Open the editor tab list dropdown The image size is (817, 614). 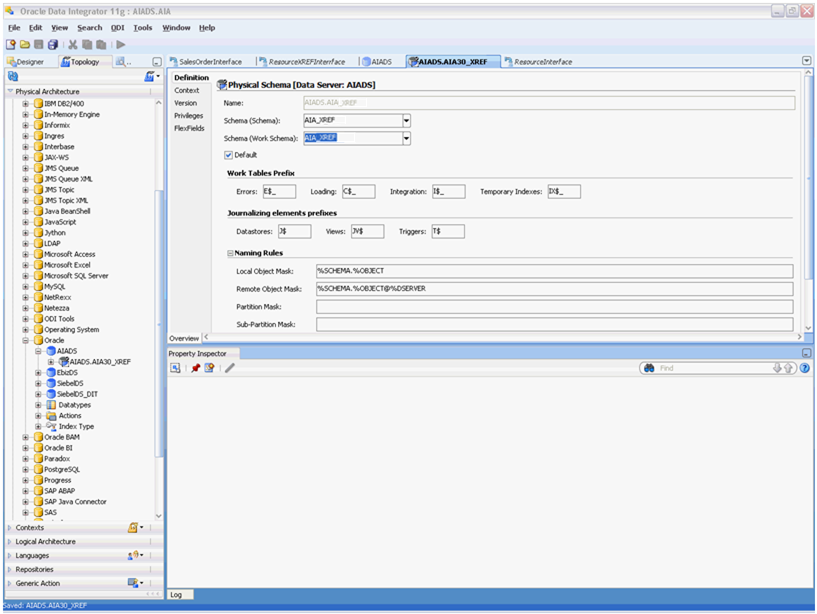point(807,61)
